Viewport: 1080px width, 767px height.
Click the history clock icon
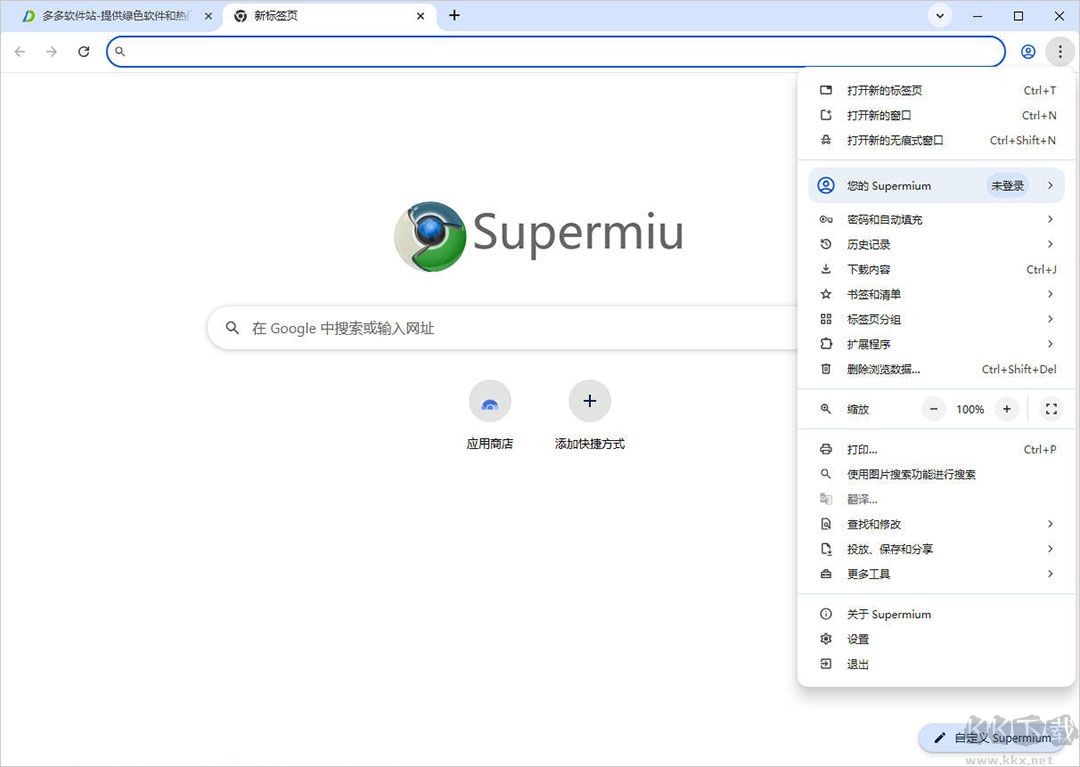[x=826, y=244]
